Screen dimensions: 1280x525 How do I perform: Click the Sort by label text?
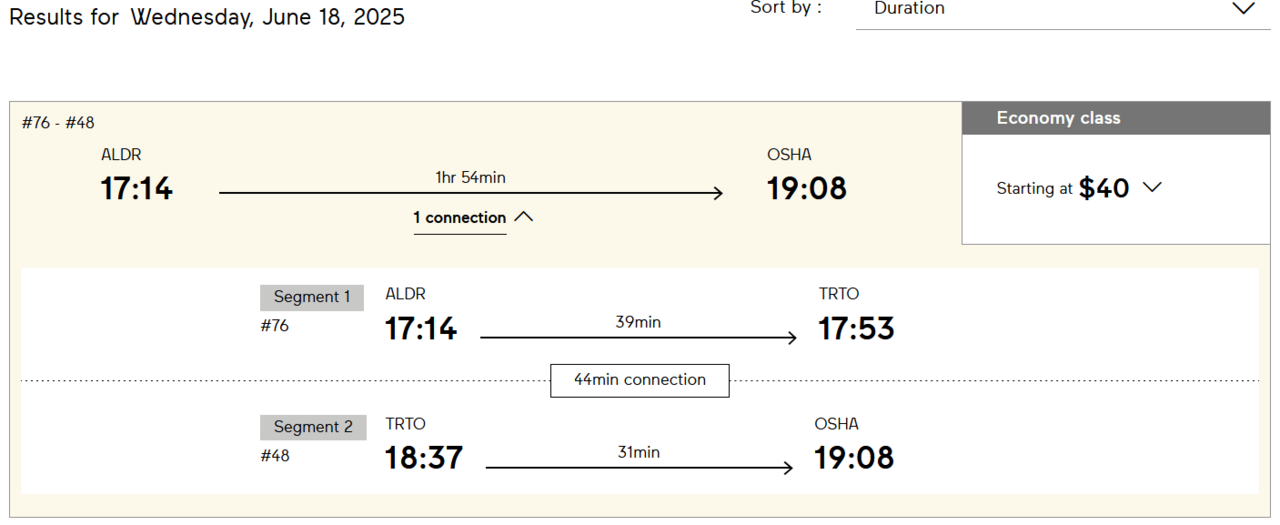786,8
